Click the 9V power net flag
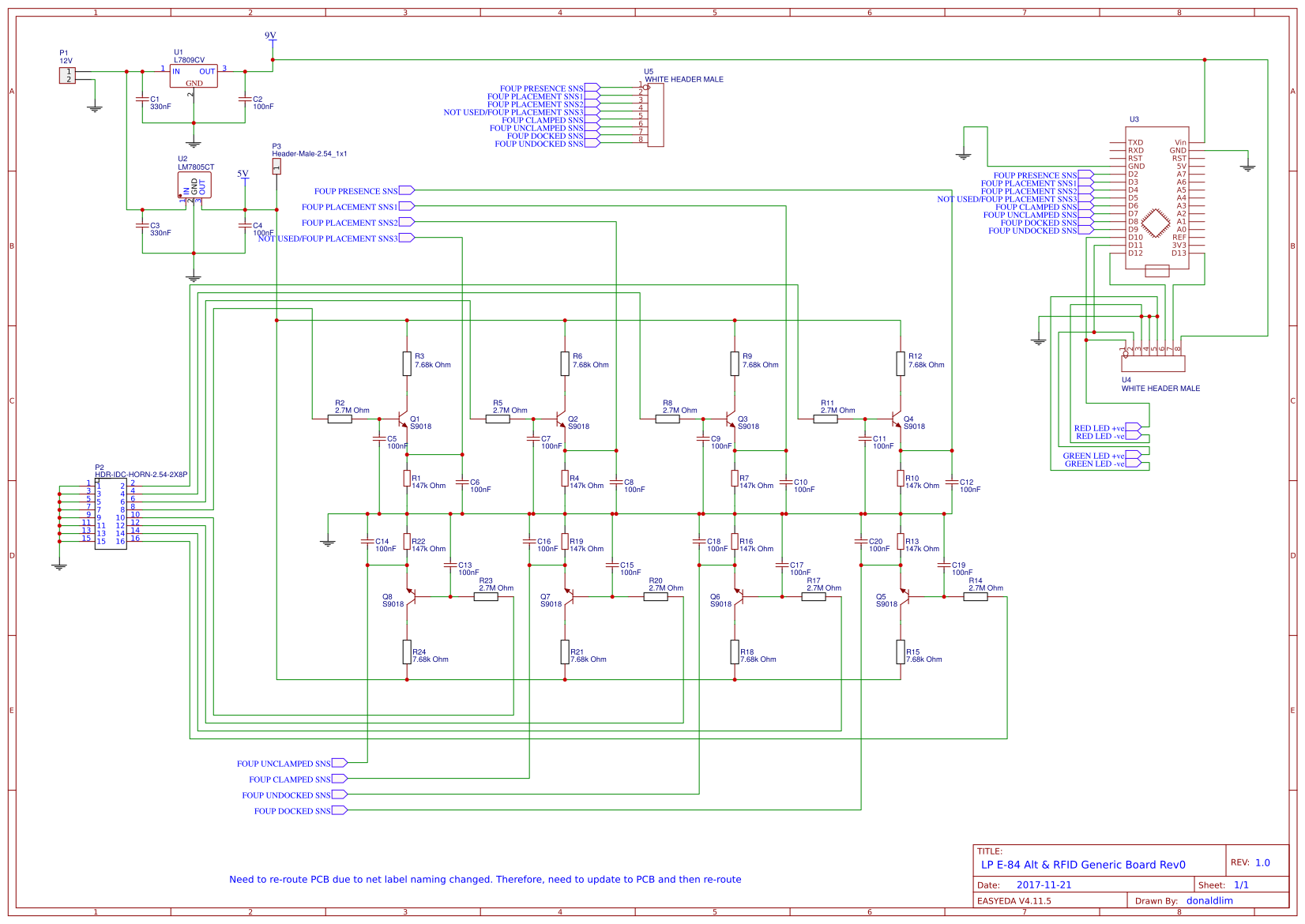1305x924 pixels. click(273, 36)
